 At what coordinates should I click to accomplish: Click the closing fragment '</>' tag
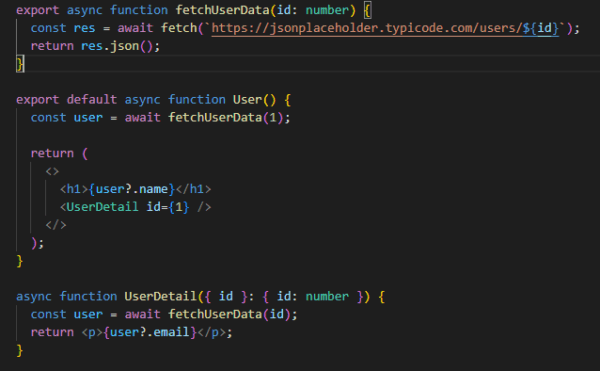55,225
